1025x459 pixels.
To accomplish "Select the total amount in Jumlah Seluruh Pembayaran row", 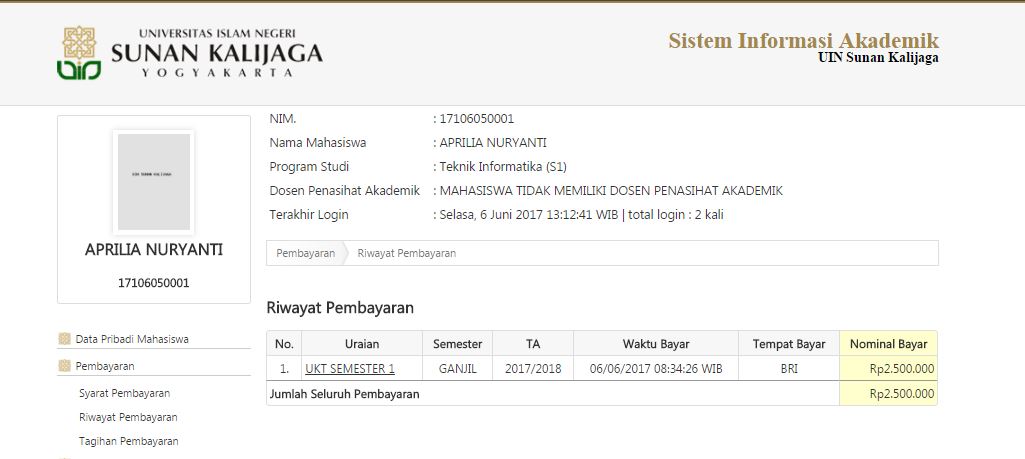I will click(x=901, y=394).
